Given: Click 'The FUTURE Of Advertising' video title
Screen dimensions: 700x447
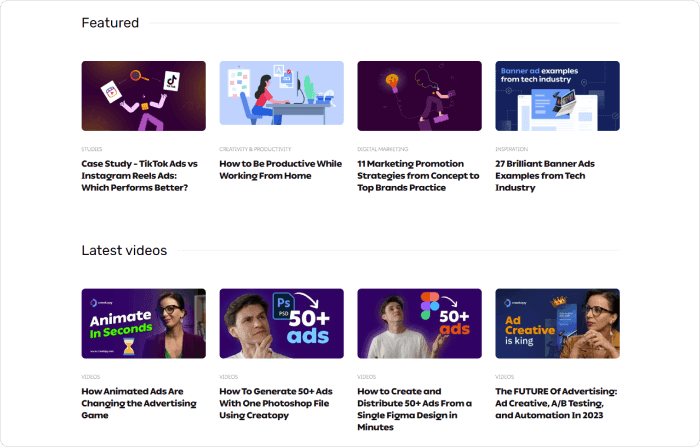Looking at the screenshot, I should [x=556, y=402].
